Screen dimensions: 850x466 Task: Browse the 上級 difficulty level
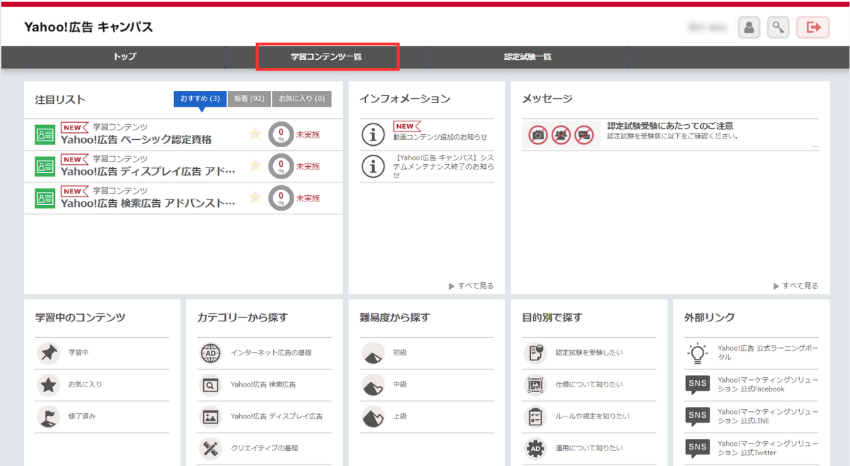[x=400, y=416]
